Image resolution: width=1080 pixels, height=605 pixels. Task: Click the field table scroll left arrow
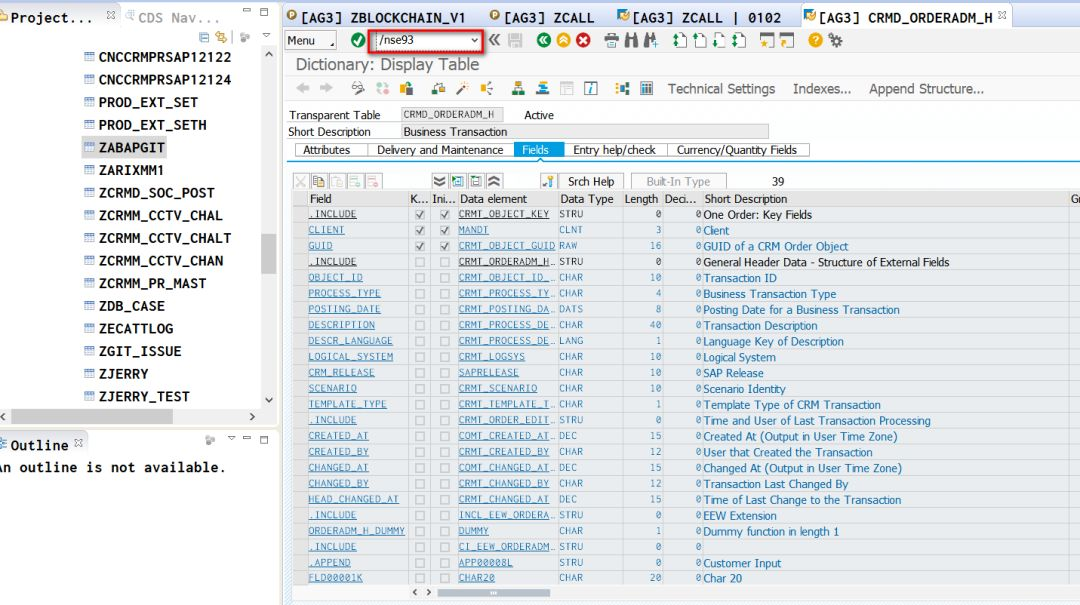pyautogui.click(x=415, y=592)
